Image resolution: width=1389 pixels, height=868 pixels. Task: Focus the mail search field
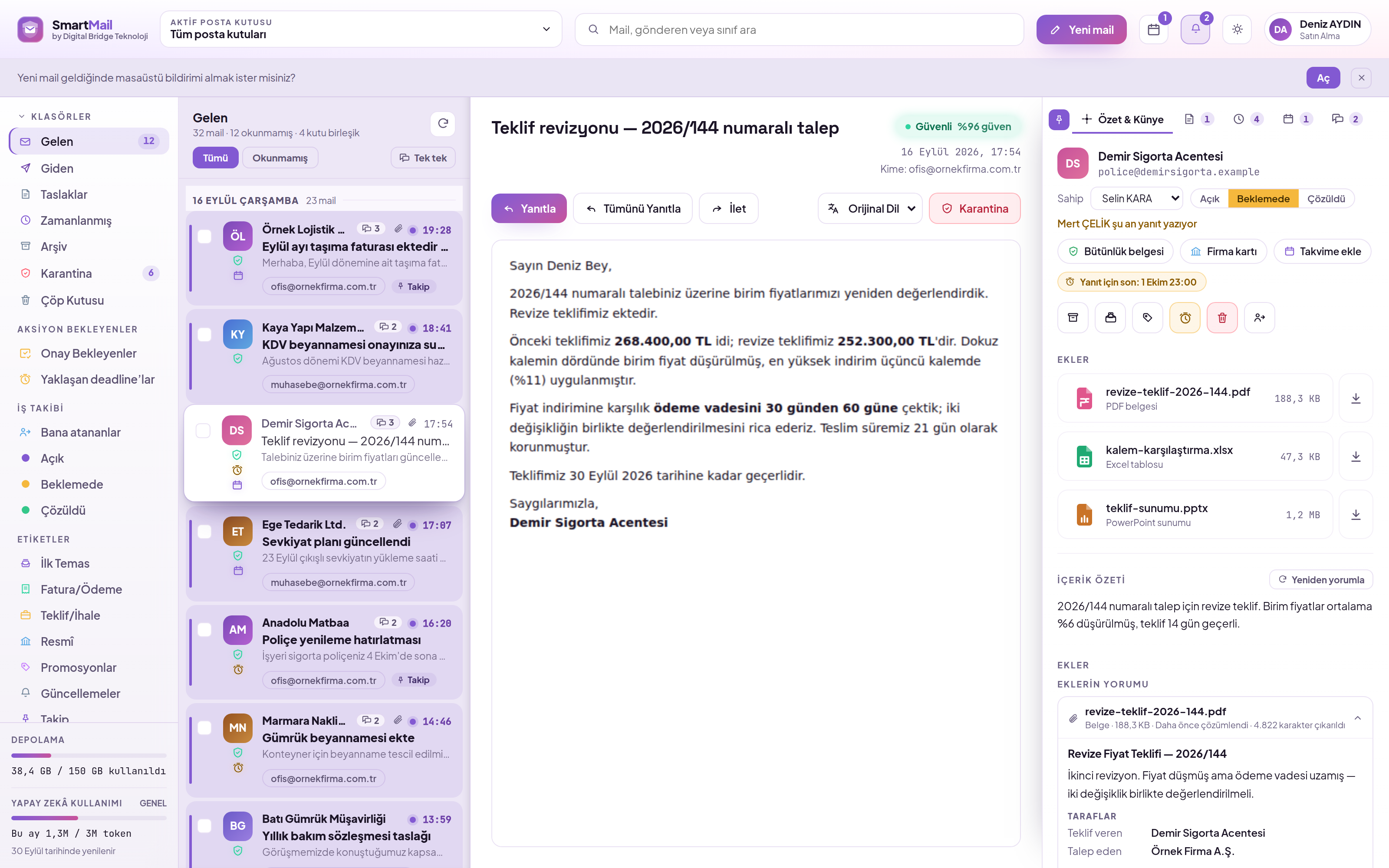click(x=799, y=29)
